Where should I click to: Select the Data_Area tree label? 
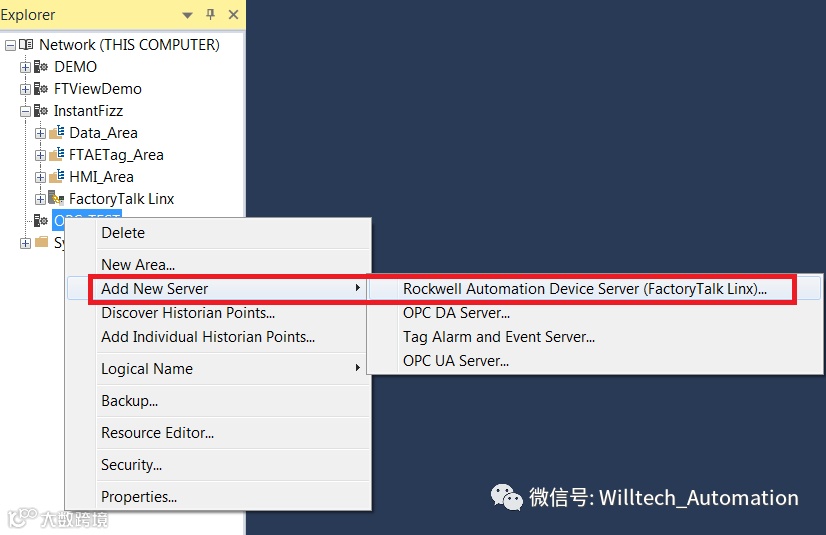coord(103,133)
